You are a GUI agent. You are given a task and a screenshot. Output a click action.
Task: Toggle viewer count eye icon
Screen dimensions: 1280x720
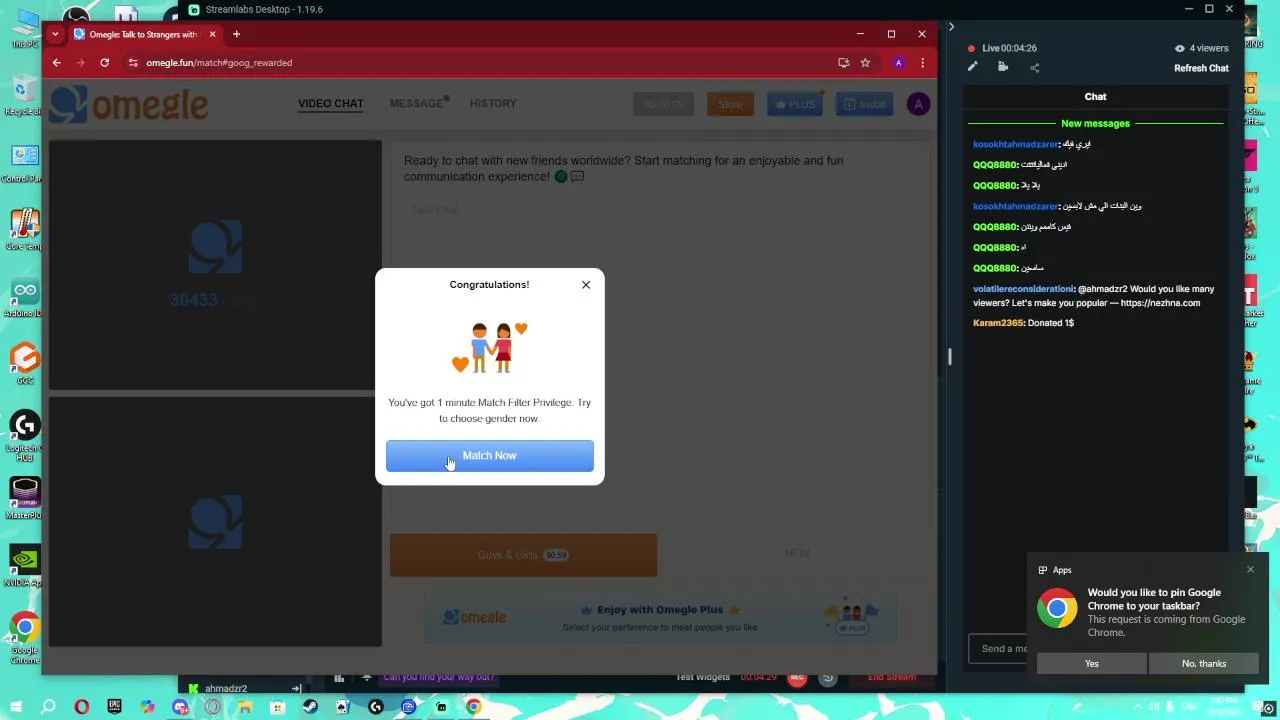1180,48
